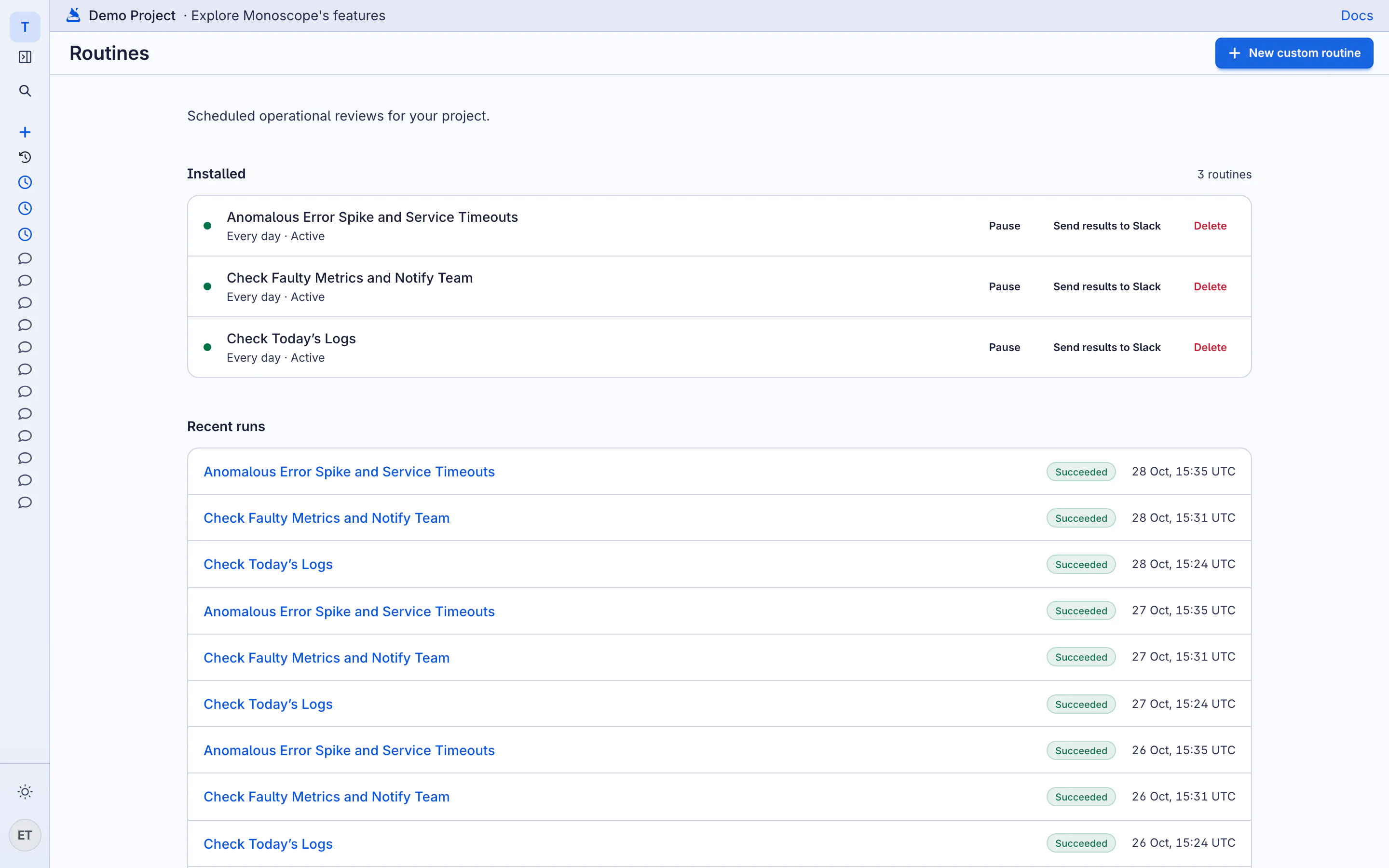Click the T workspace avatar in the sidebar
The image size is (1389, 868).
25,27
